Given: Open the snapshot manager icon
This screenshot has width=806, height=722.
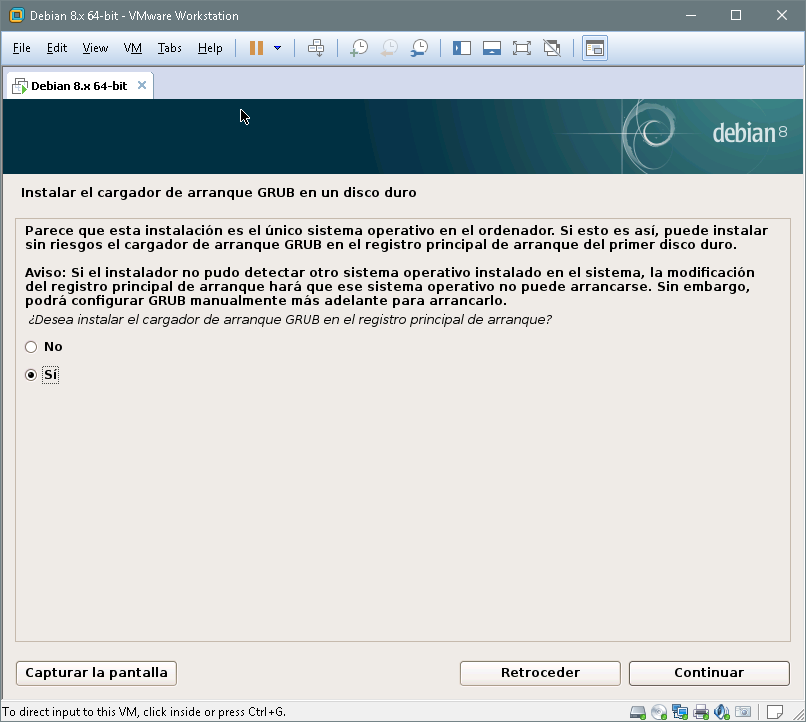Looking at the screenshot, I should click(420, 48).
